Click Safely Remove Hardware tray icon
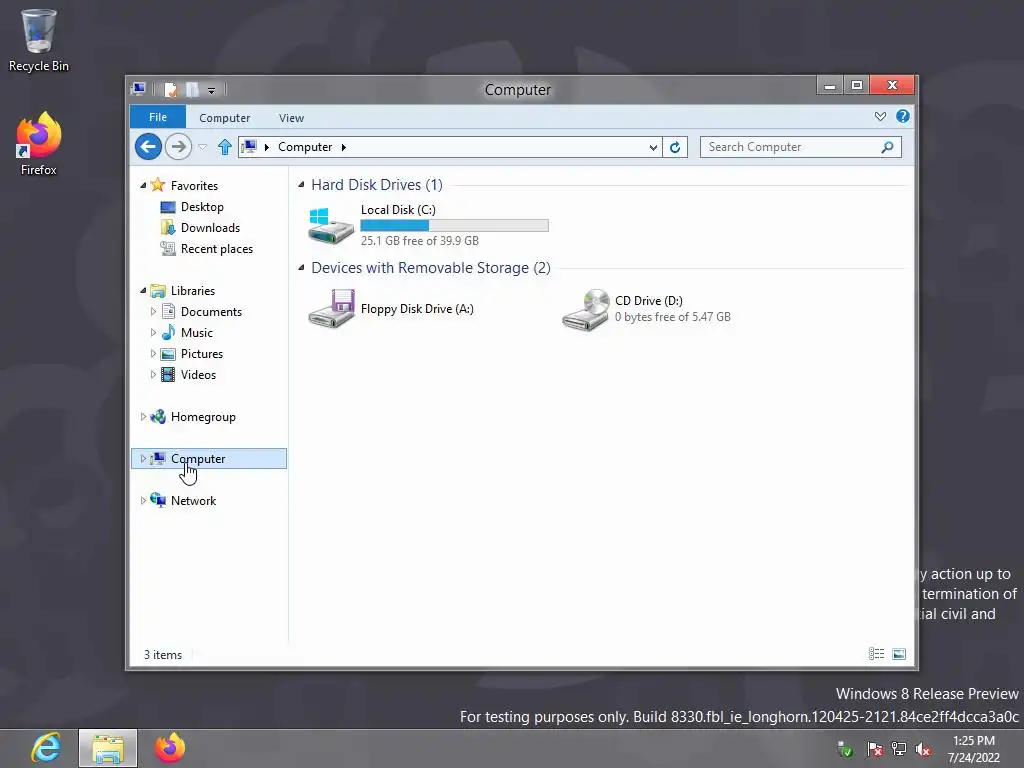Viewport: 1024px width, 768px height. (845, 749)
